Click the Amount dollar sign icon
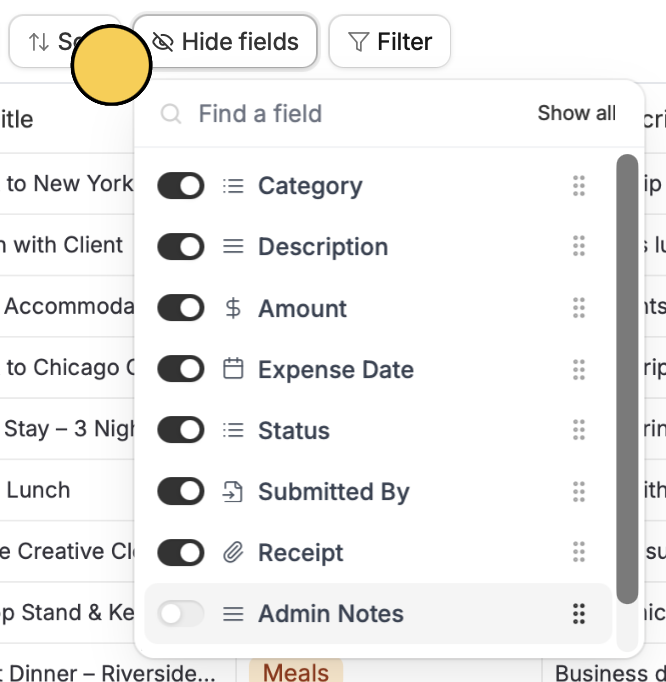 pos(233,308)
